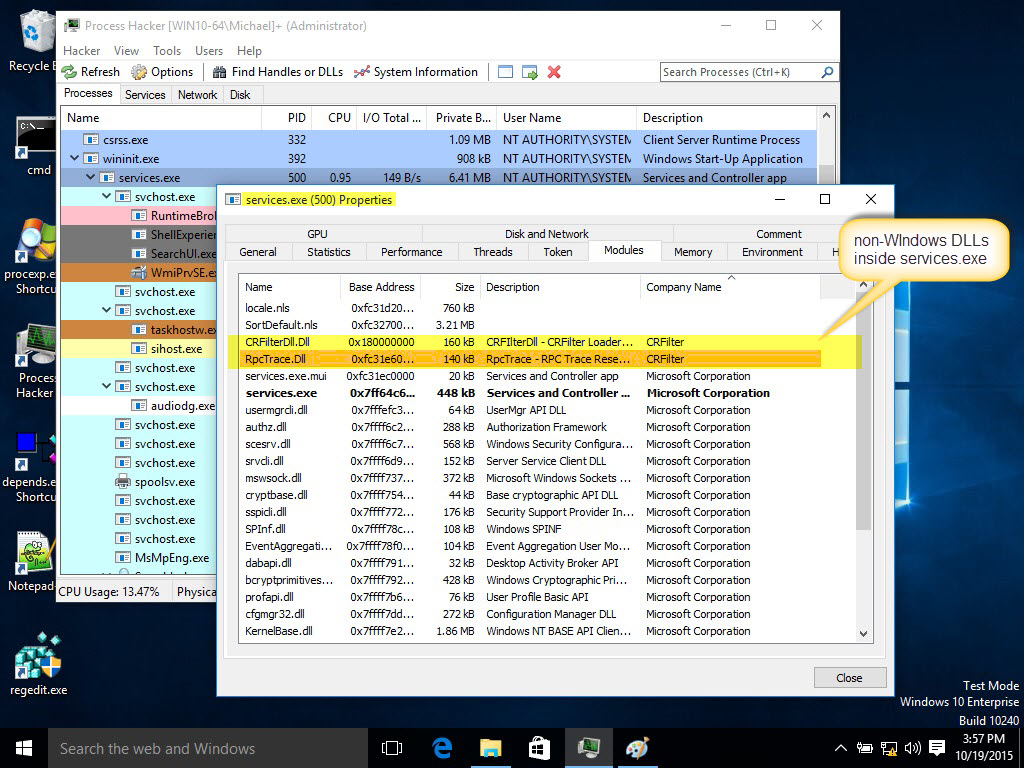Open Task View on the taskbar

pos(392,748)
